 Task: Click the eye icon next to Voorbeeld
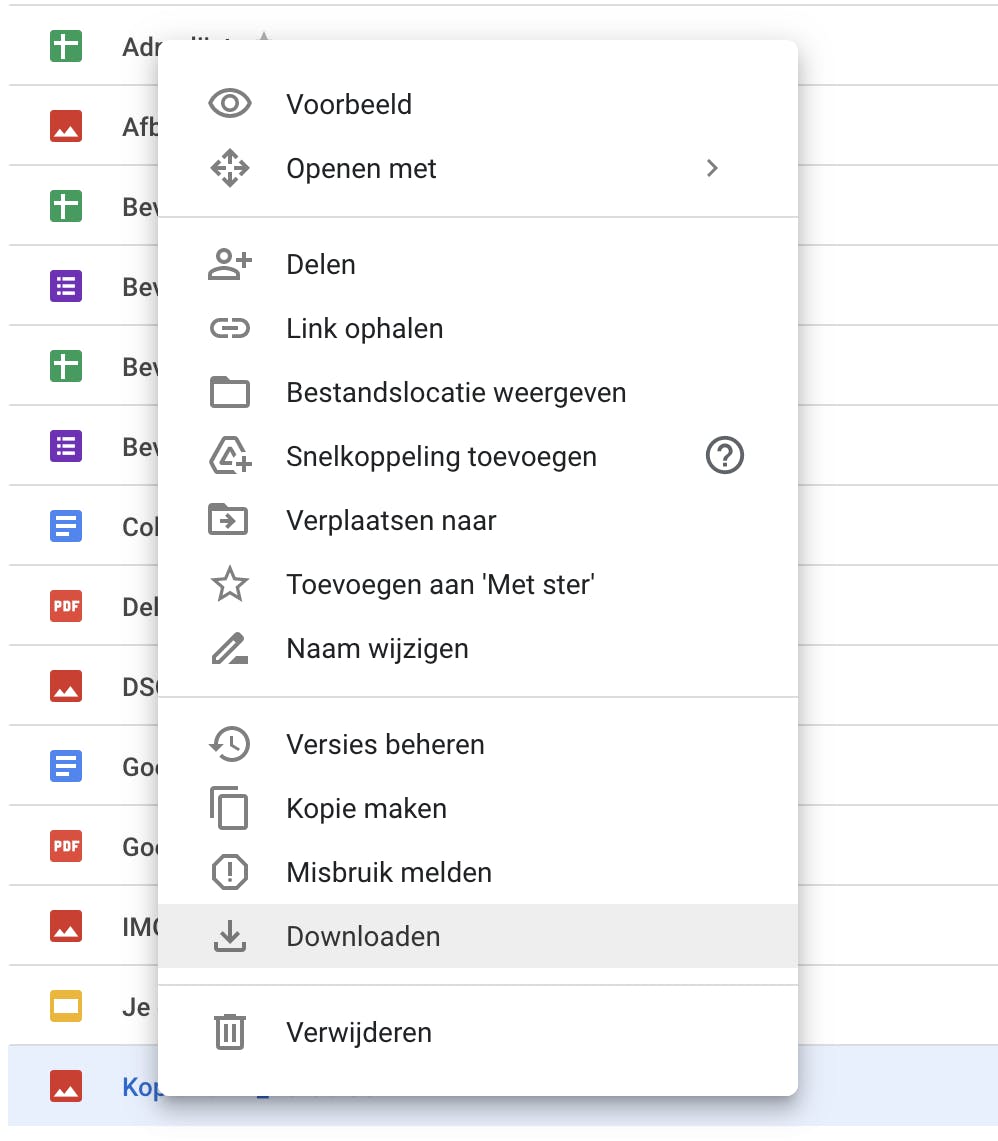coord(230,104)
